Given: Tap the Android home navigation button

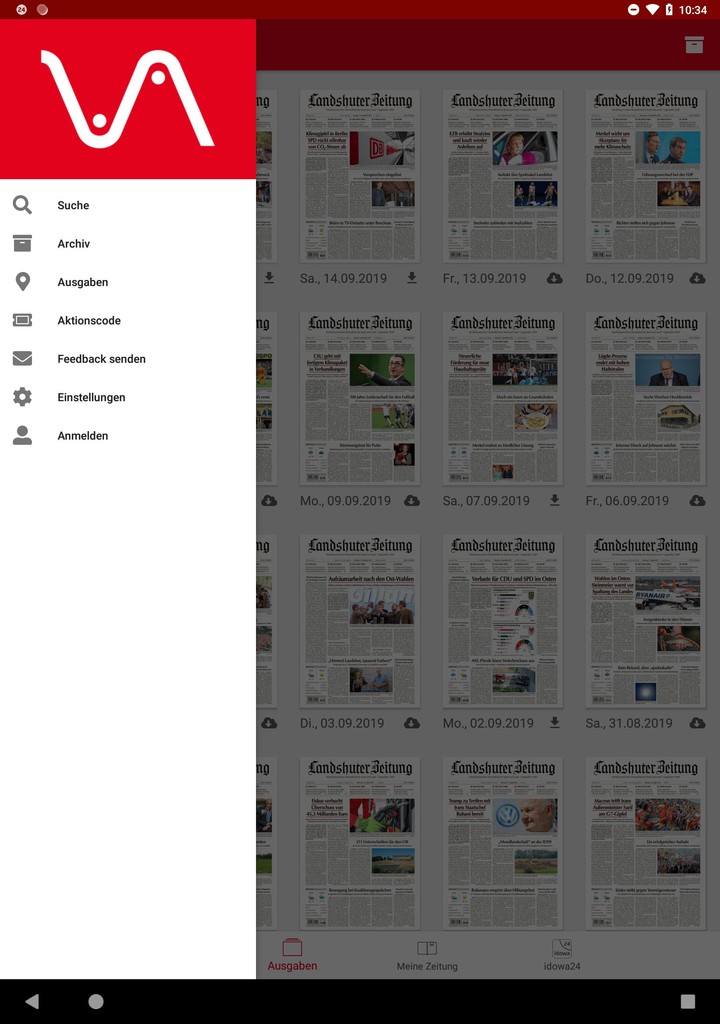Looking at the screenshot, I should [96, 1001].
